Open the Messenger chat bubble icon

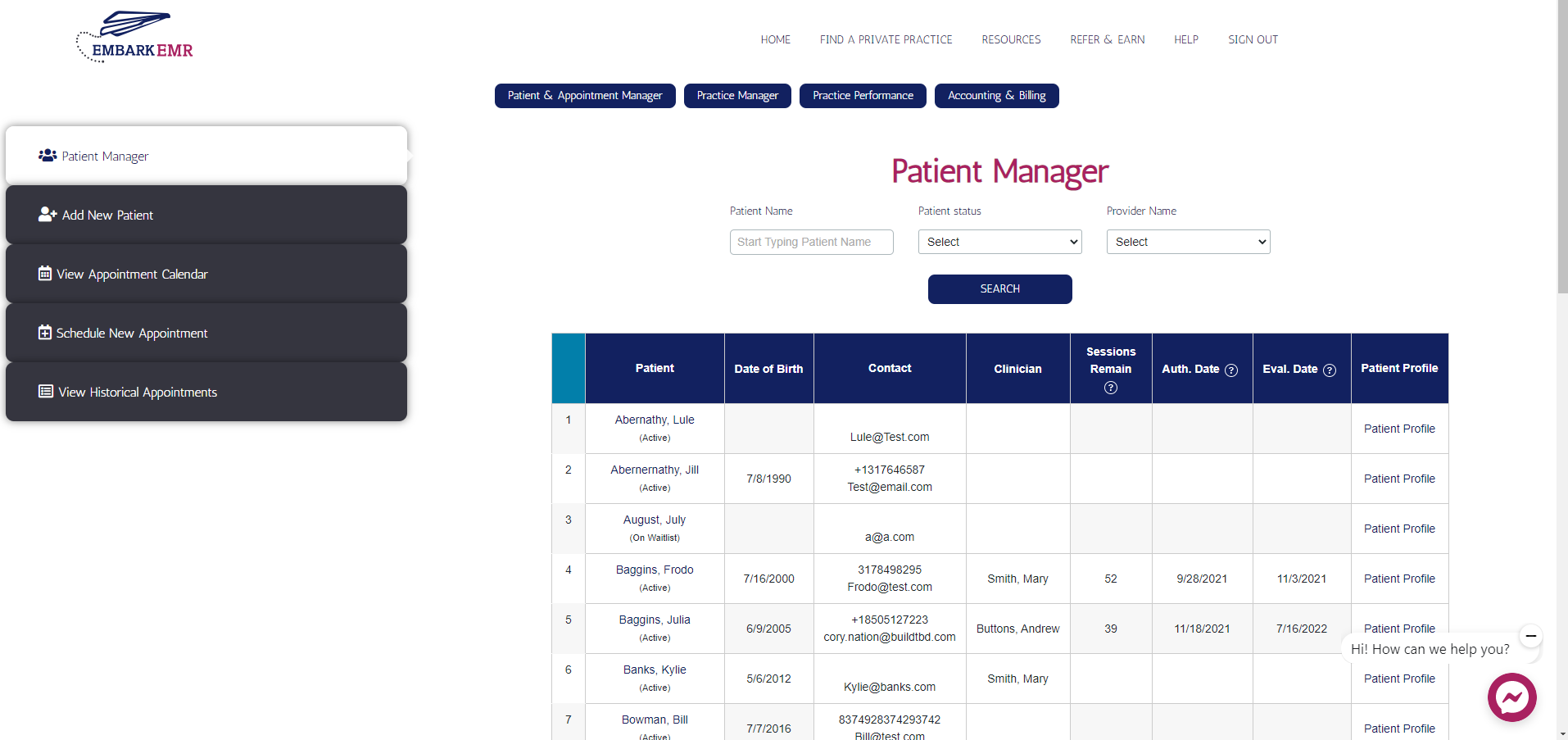pyautogui.click(x=1511, y=697)
